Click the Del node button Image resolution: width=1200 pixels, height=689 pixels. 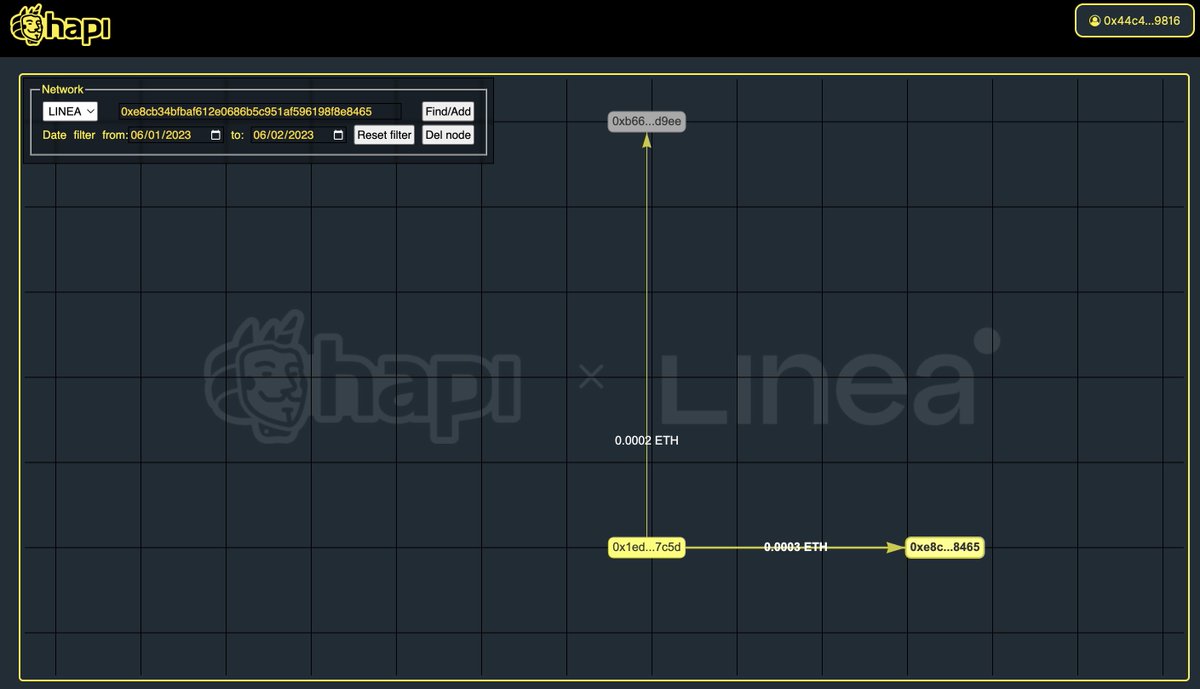(x=448, y=135)
